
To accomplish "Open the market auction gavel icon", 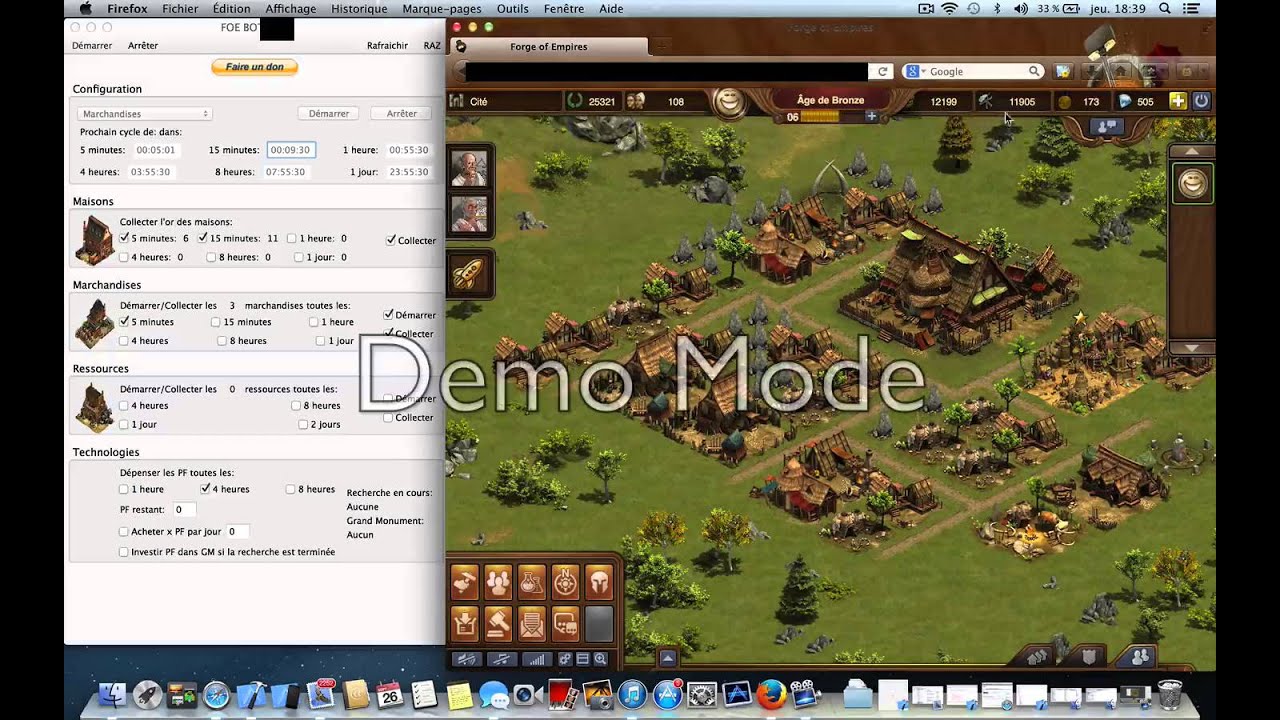I will [x=498, y=624].
